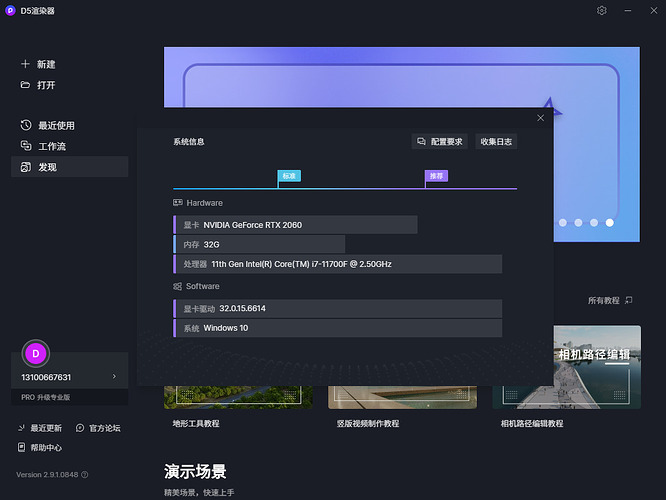Open 官方论坛 official forum
The width and height of the screenshot is (666, 500).
98,428
